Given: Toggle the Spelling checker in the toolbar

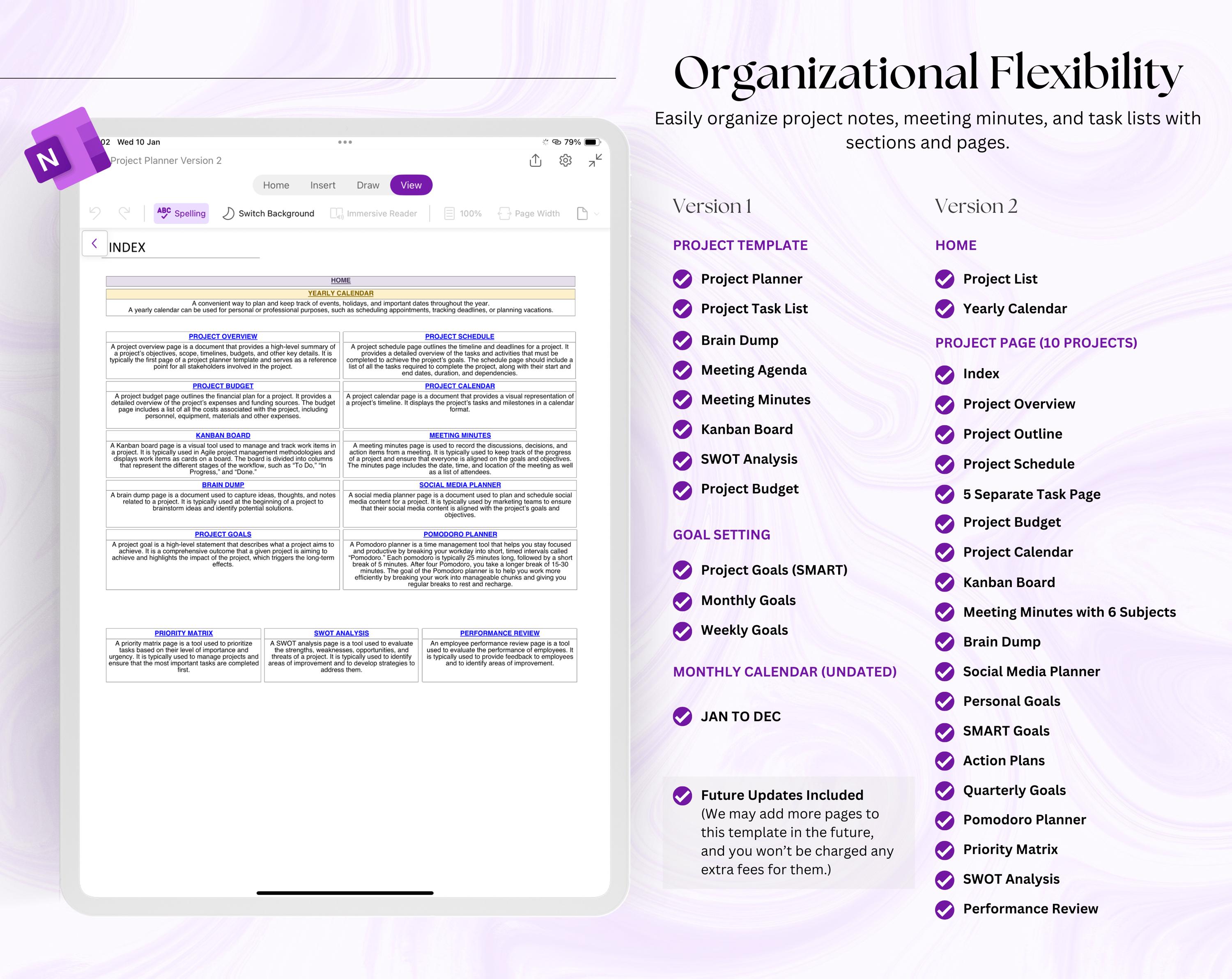Looking at the screenshot, I should pyautogui.click(x=181, y=213).
